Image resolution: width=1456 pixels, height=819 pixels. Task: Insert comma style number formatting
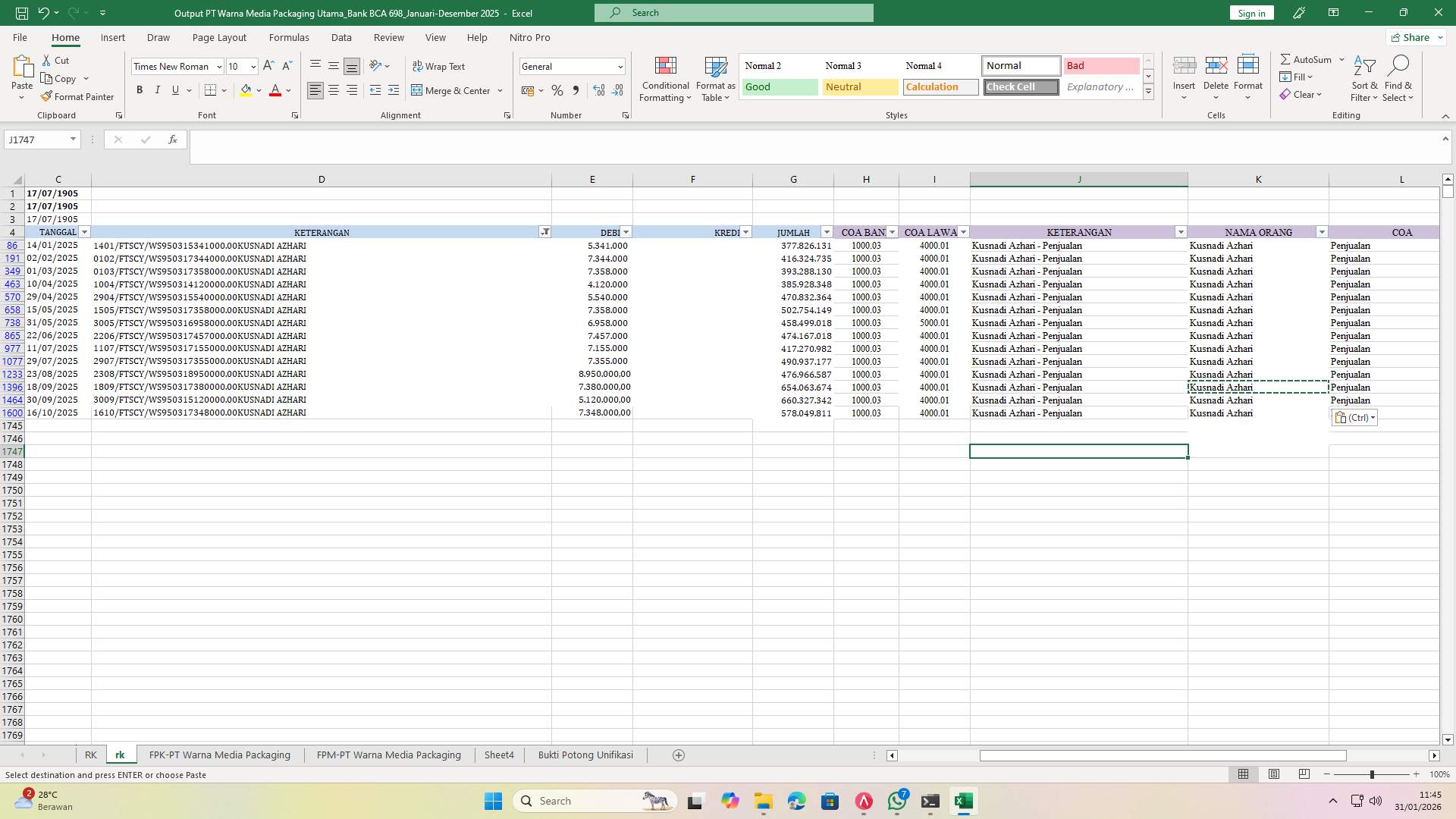click(576, 90)
